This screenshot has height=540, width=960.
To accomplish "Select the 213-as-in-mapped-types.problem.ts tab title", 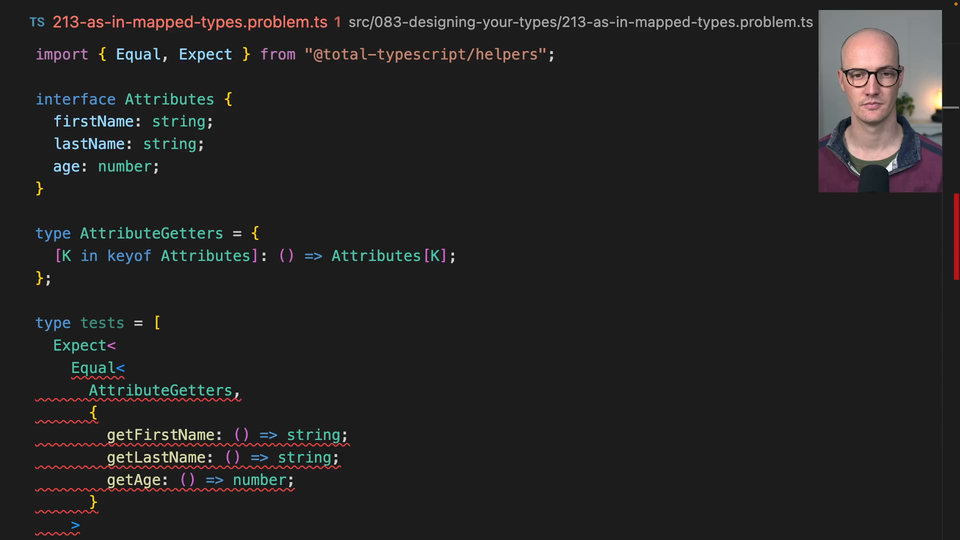I will [x=190, y=22].
